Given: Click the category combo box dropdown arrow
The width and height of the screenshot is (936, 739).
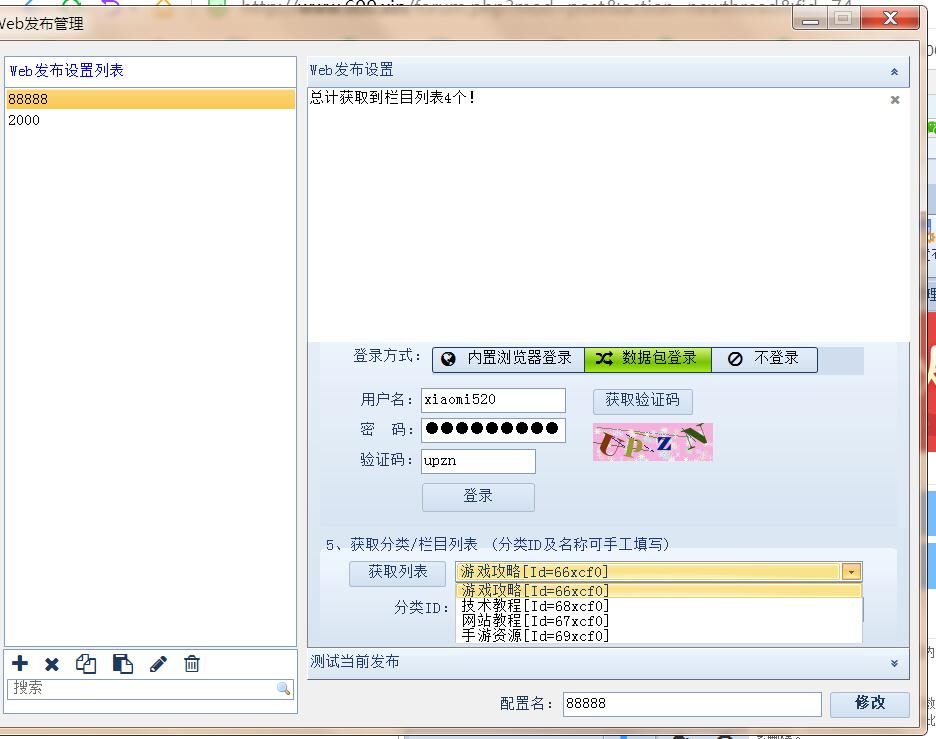Looking at the screenshot, I should [x=851, y=572].
